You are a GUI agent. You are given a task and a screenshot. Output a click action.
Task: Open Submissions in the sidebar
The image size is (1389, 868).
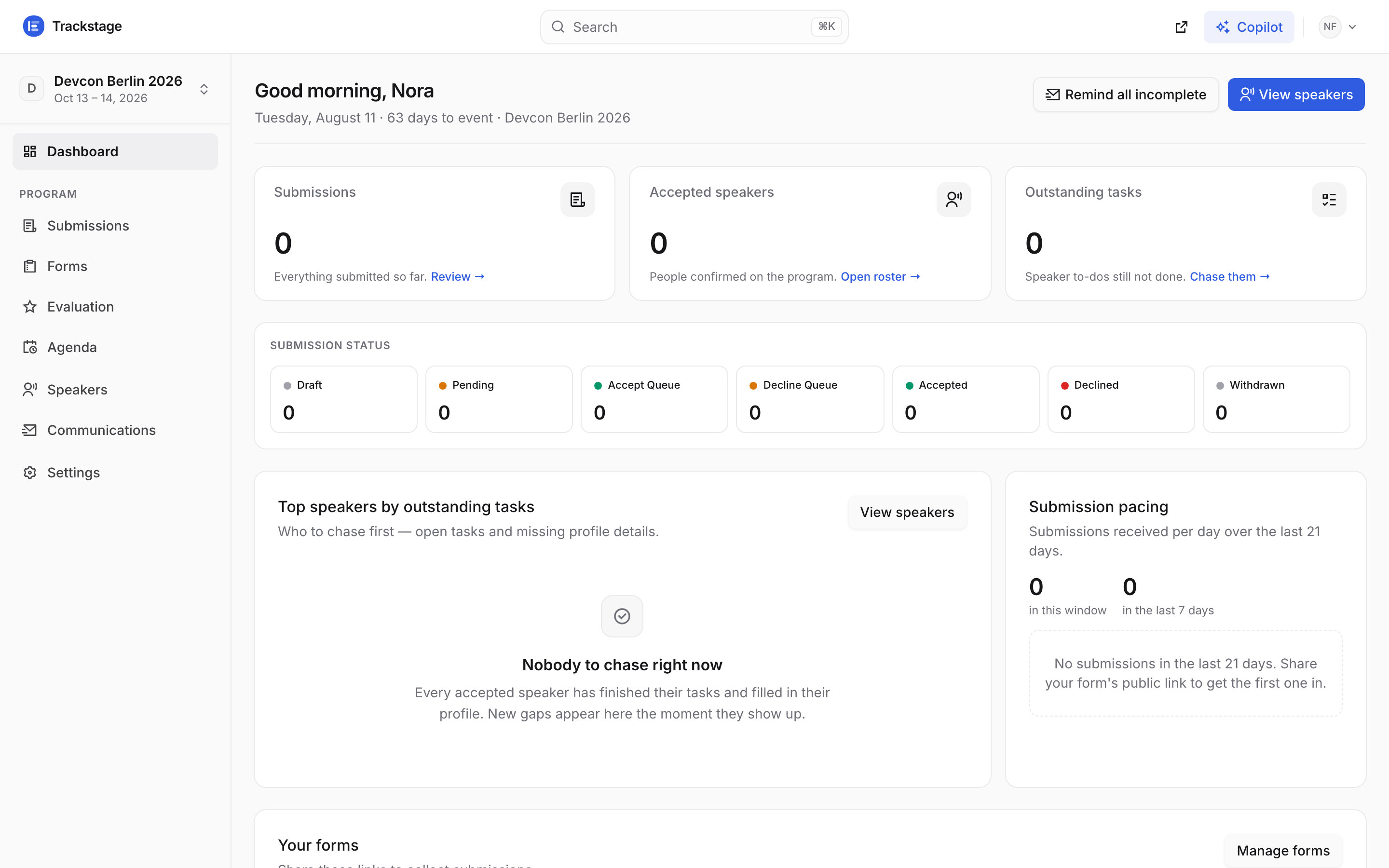click(115, 226)
